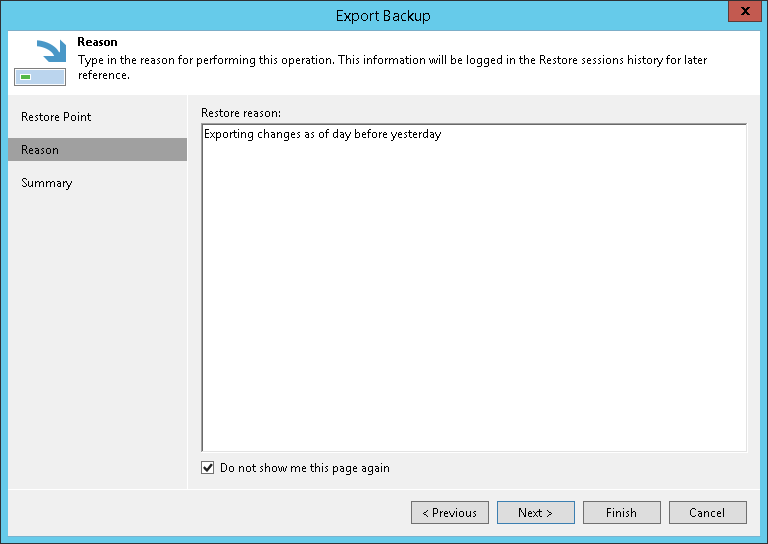Open the Summary step in sidebar

coord(47,183)
